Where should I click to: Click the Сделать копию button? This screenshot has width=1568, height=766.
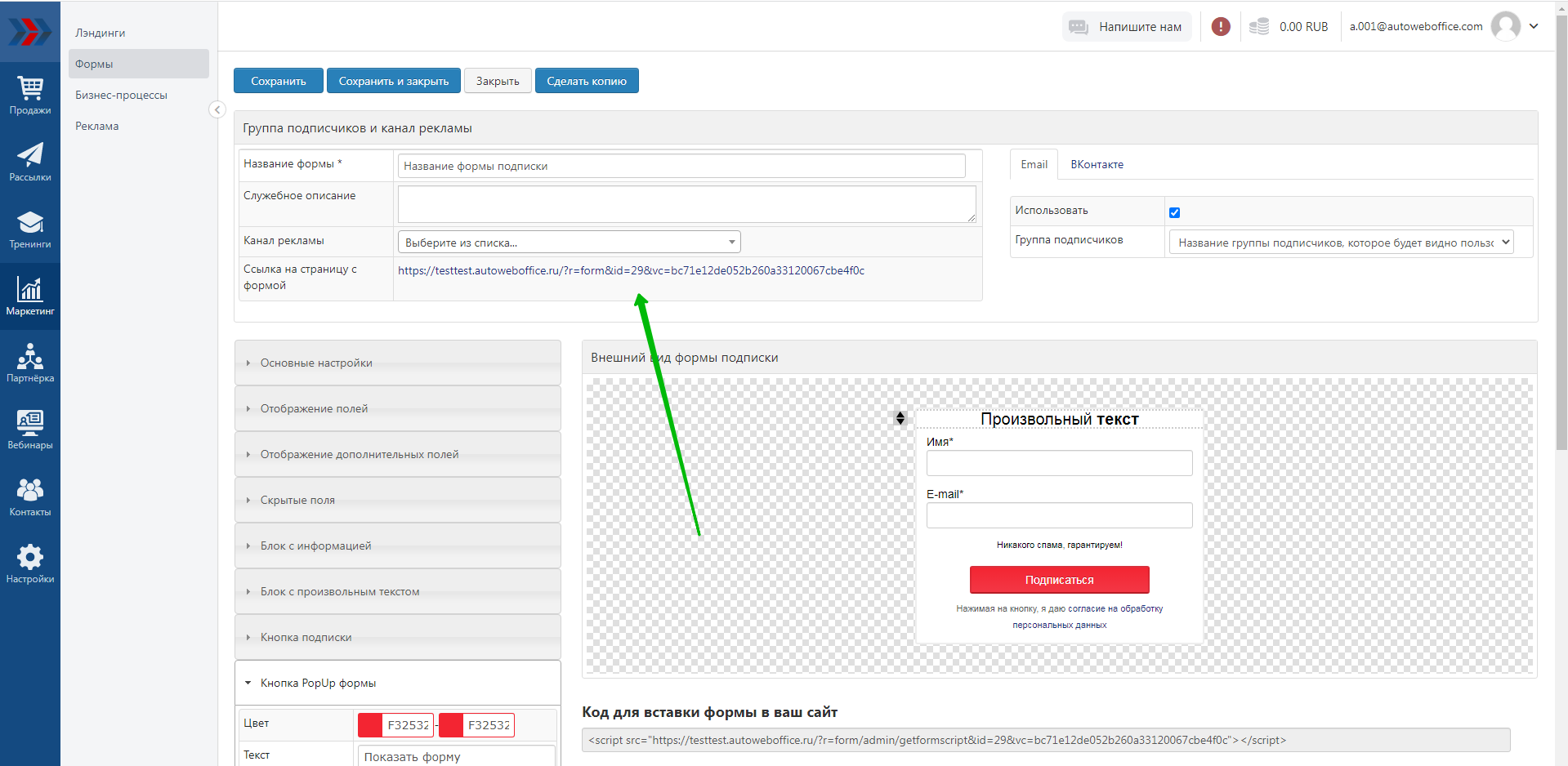[x=587, y=81]
